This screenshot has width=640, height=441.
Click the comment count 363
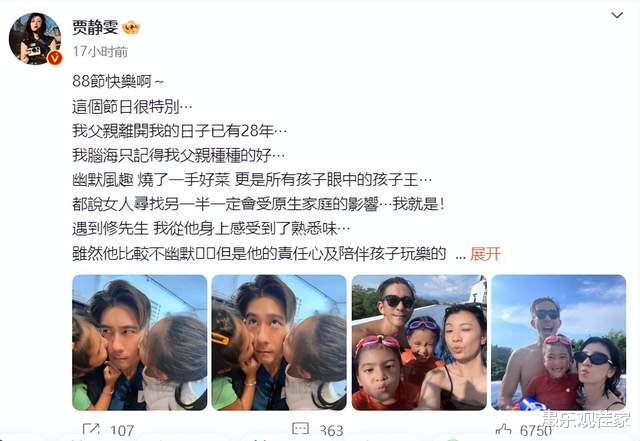click(331, 430)
